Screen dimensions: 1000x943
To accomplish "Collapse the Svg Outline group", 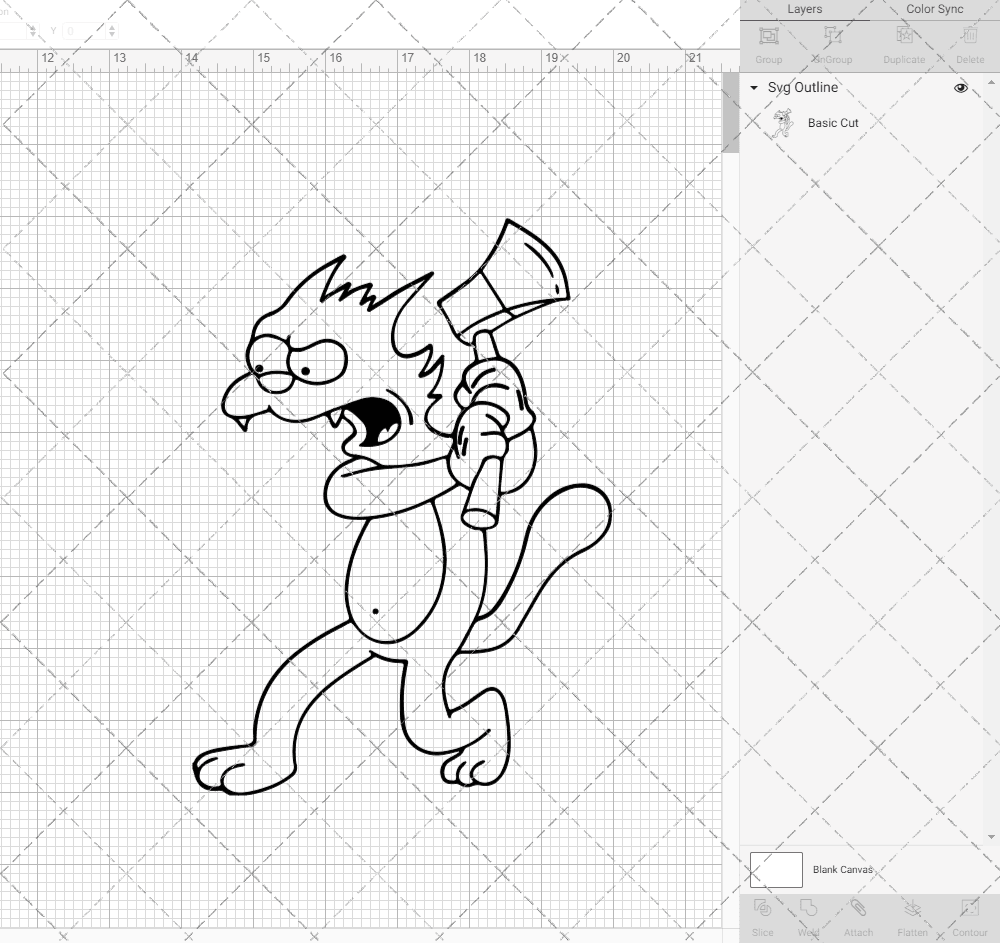I will [753, 88].
